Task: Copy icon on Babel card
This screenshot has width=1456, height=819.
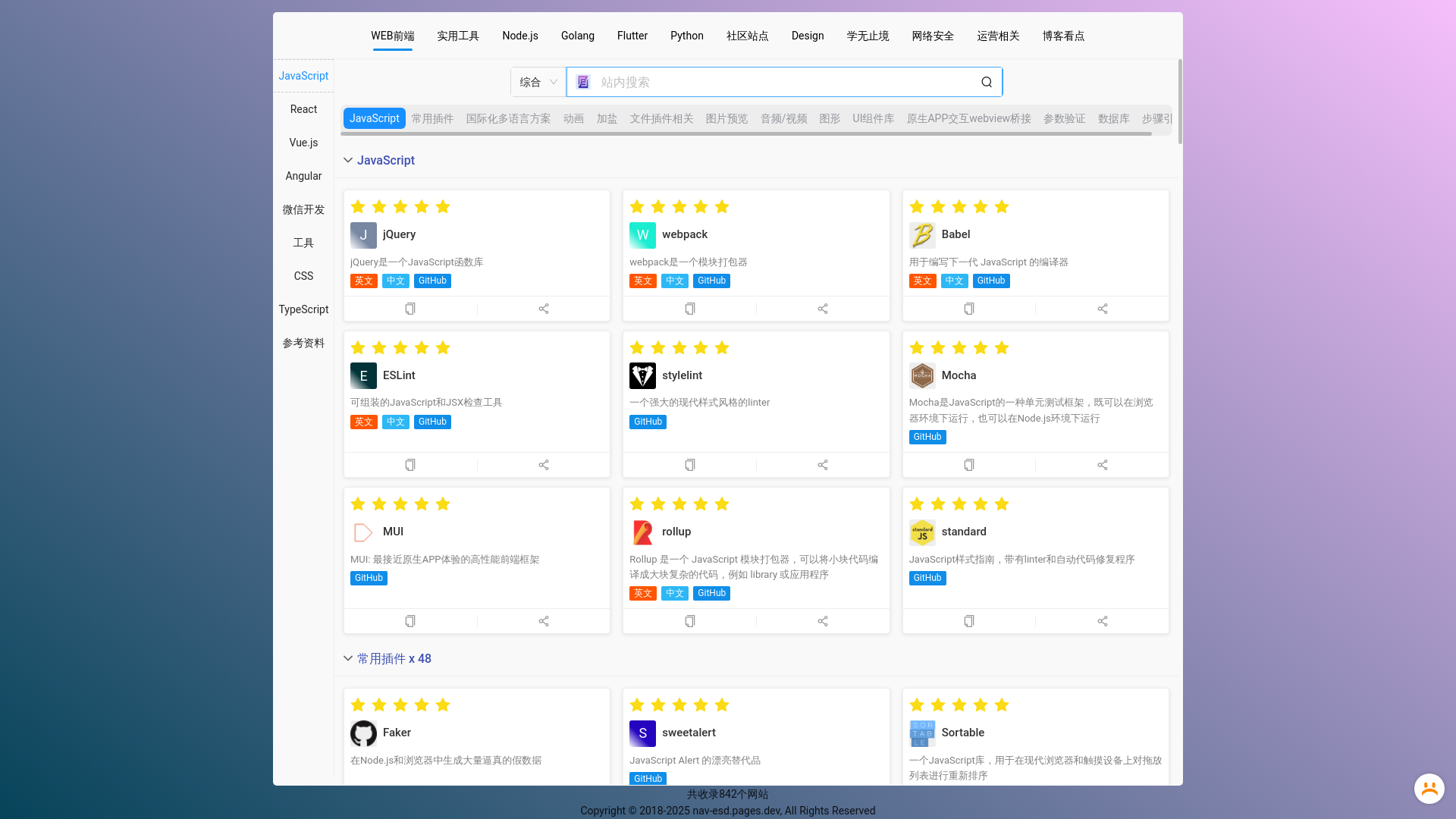Action: pos(969,309)
